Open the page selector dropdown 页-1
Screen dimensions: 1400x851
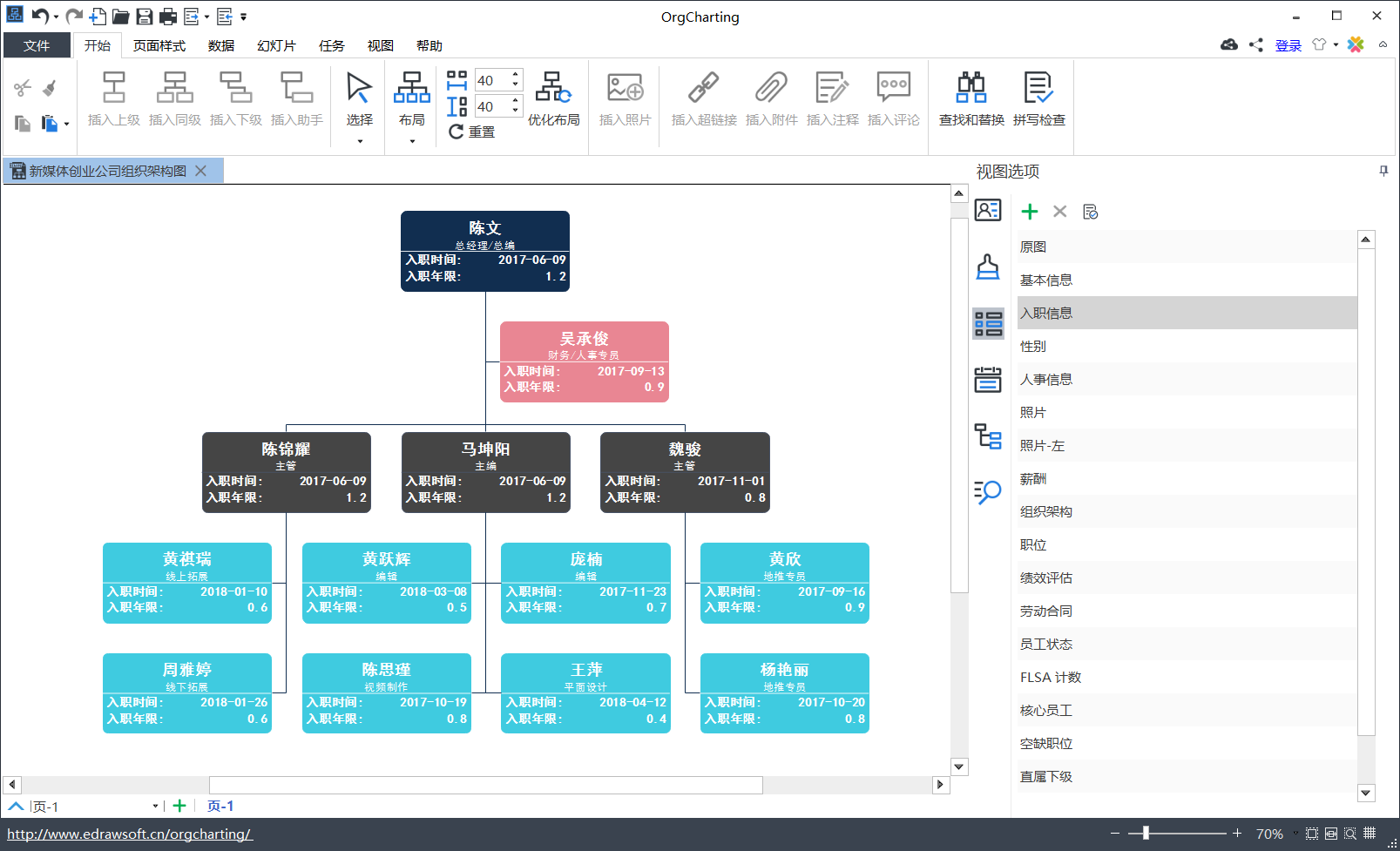coord(155,807)
